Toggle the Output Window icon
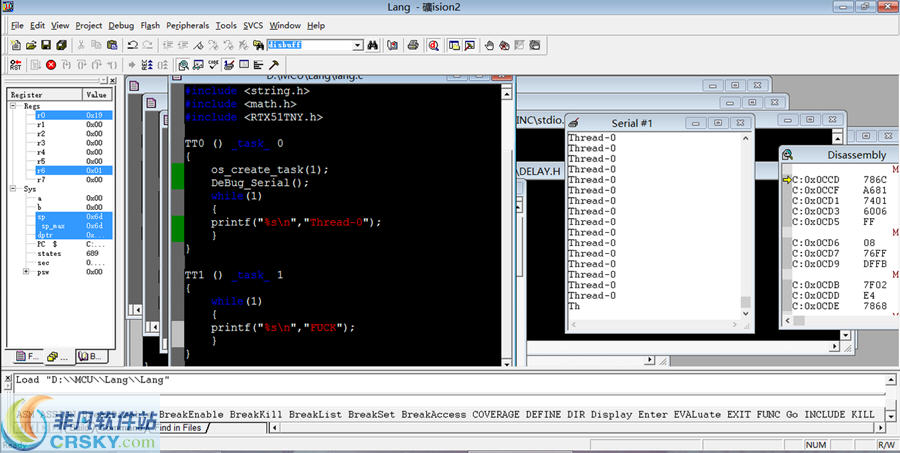Screen dimensions: 900x453 pos(470,45)
